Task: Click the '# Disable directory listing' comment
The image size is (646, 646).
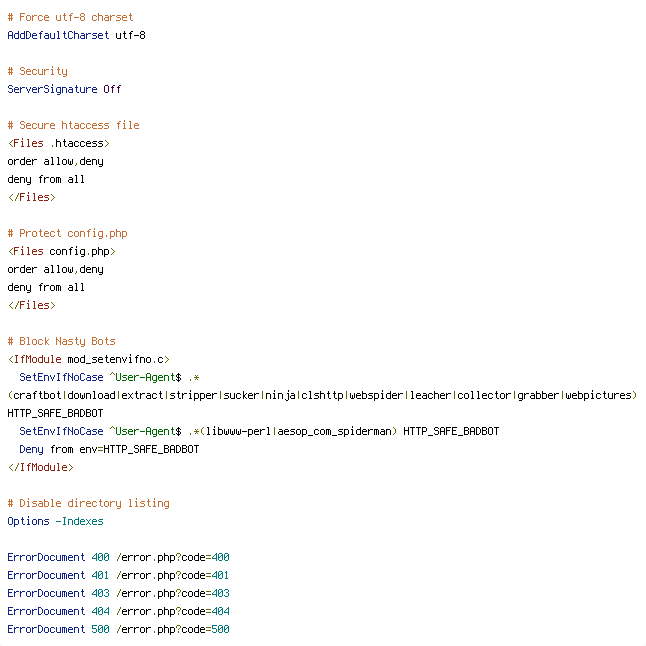Action: (89, 503)
